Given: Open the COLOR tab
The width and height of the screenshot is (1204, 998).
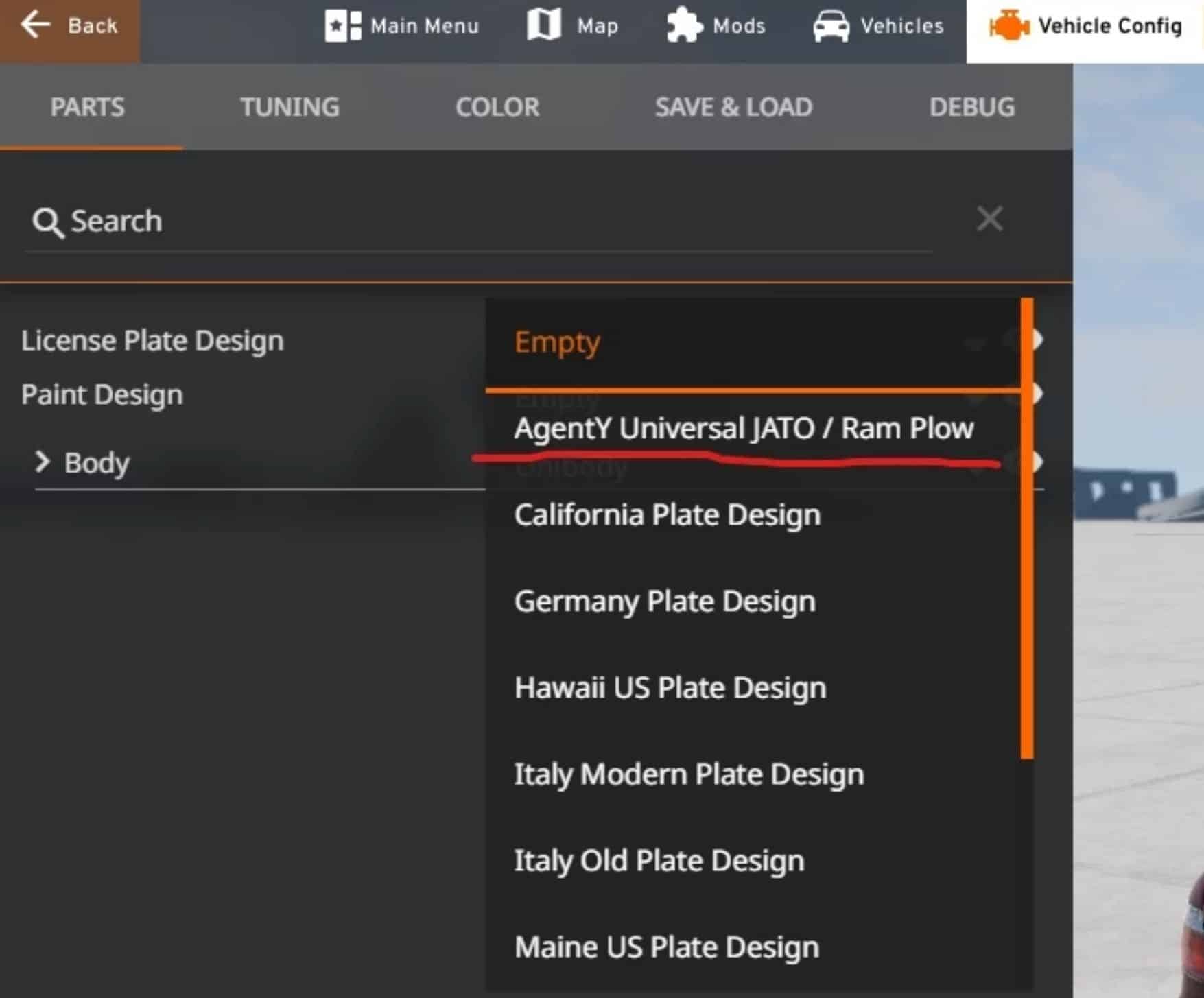Looking at the screenshot, I should pyautogui.click(x=497, y=107).
